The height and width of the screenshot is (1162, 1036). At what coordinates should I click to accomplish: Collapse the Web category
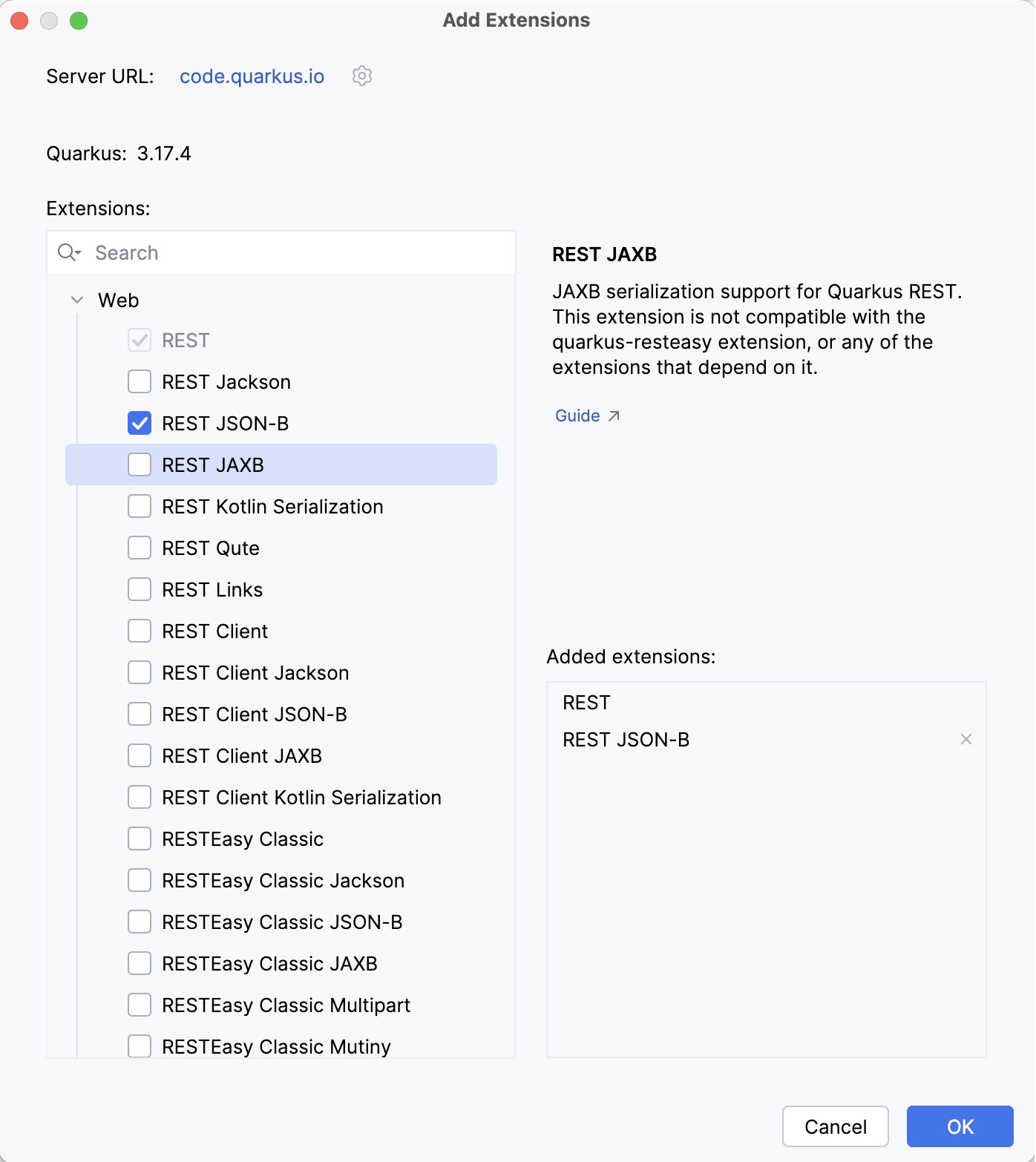pyautogui.click(x=76, y=300)
